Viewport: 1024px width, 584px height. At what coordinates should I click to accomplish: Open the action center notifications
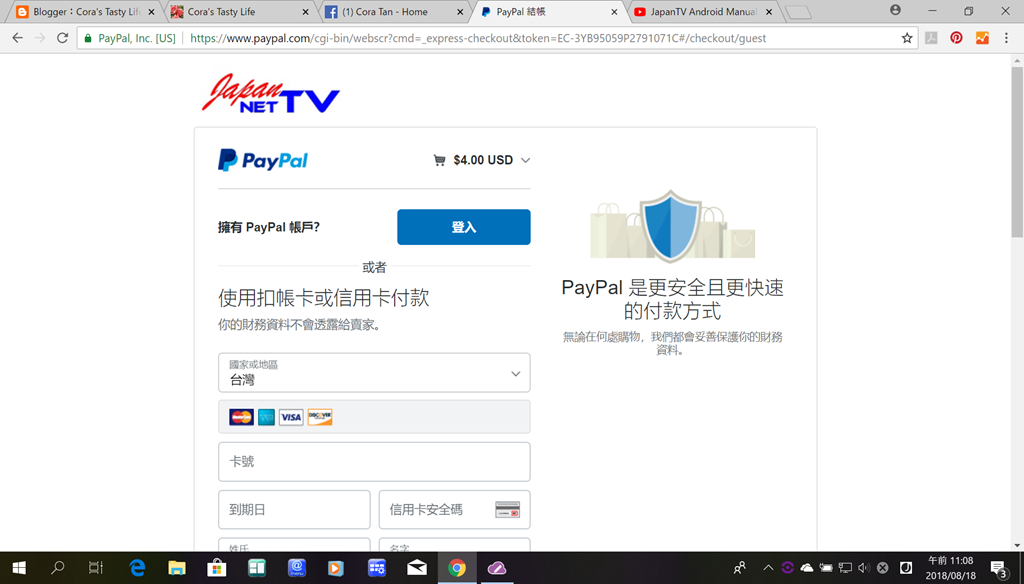click(x=999, y=568)
